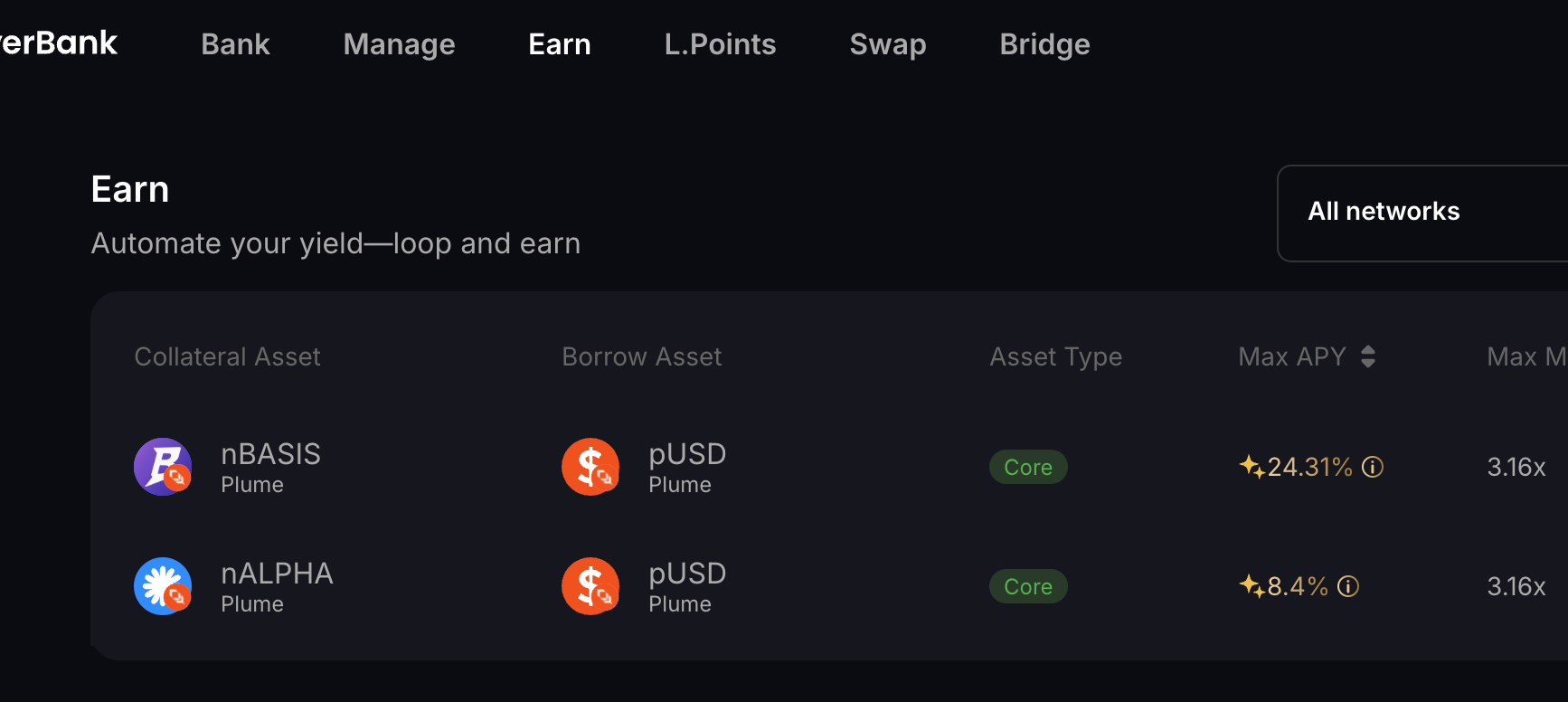Switch to the Manage tab
1568x702 pixels.
click(399, 44)
